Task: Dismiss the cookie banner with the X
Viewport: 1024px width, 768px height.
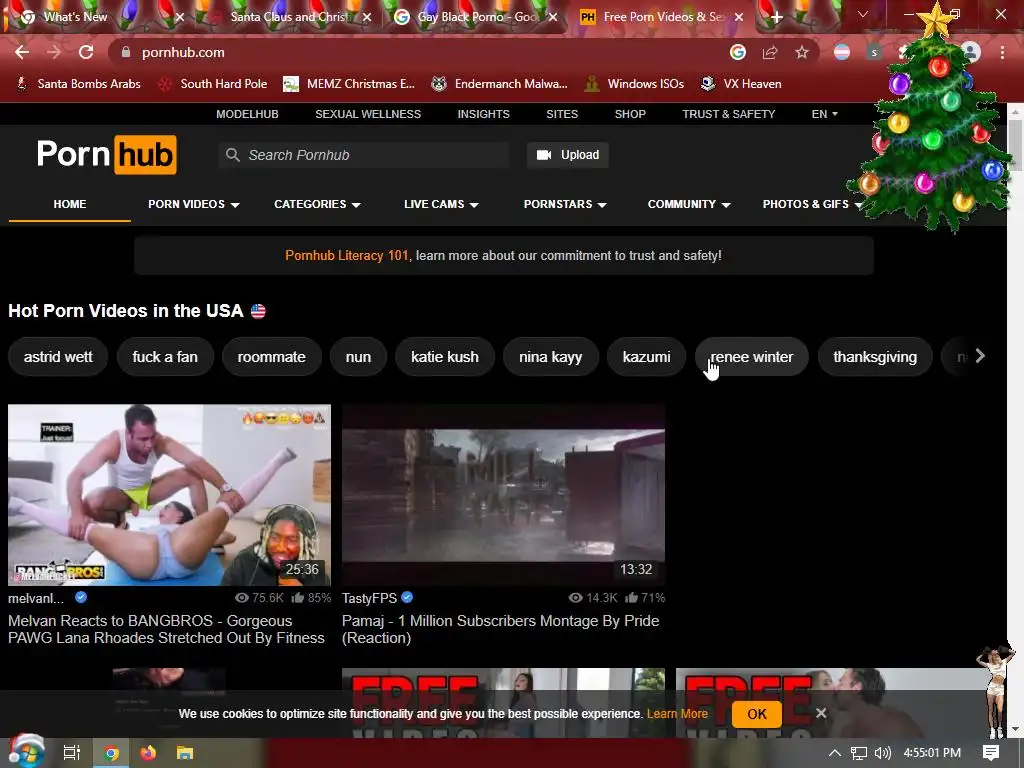Action: click(x=821, y=713)
